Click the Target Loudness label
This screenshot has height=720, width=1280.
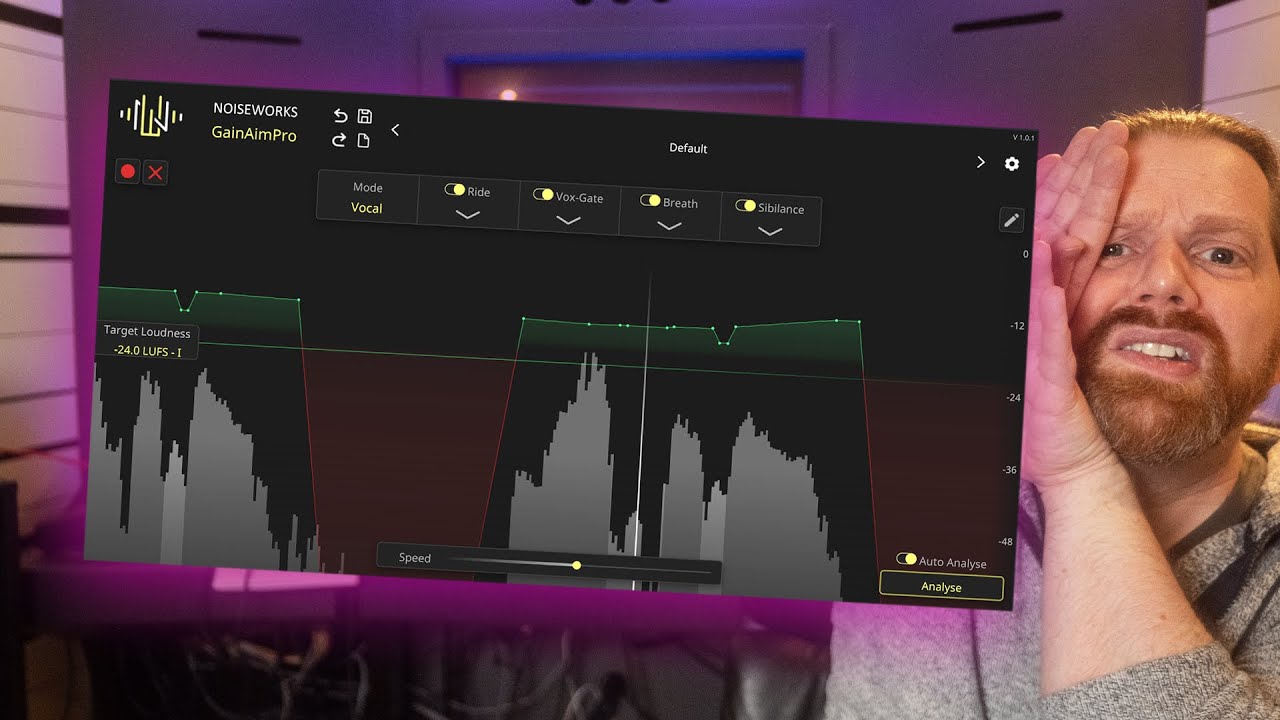[147, 332]
